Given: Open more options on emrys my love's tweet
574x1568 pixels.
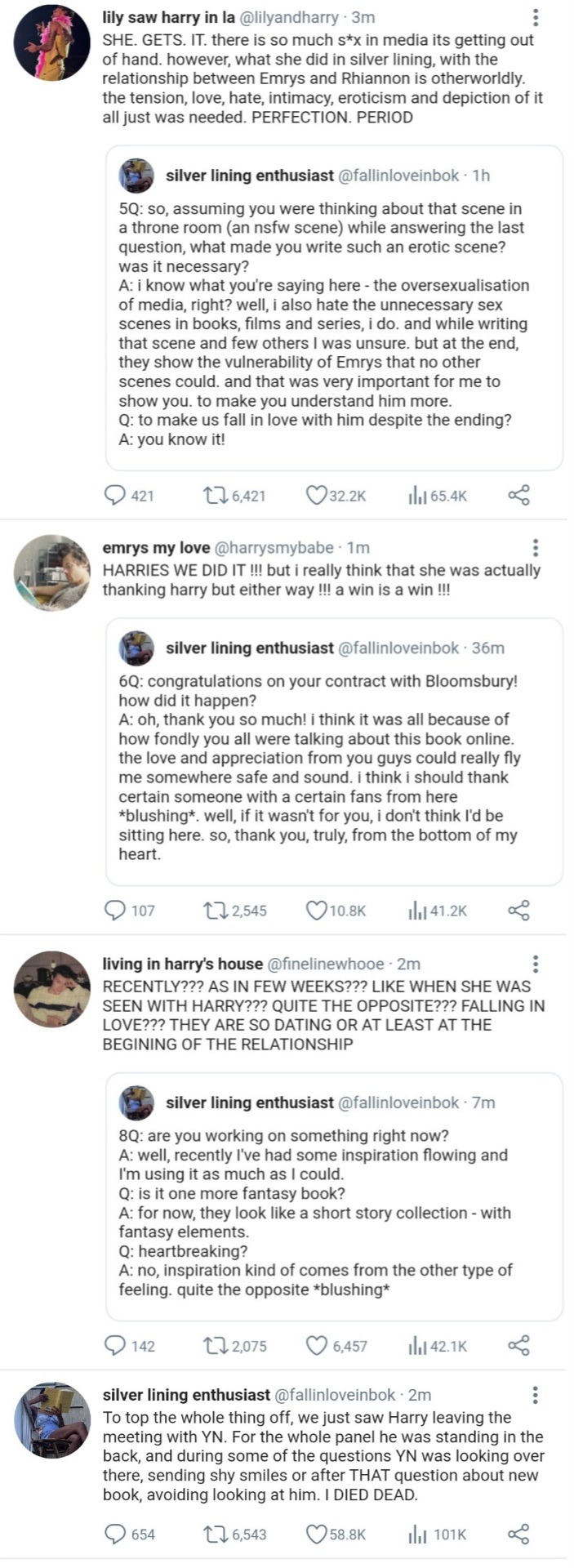Looking at the screenshot, I should 535,548.
